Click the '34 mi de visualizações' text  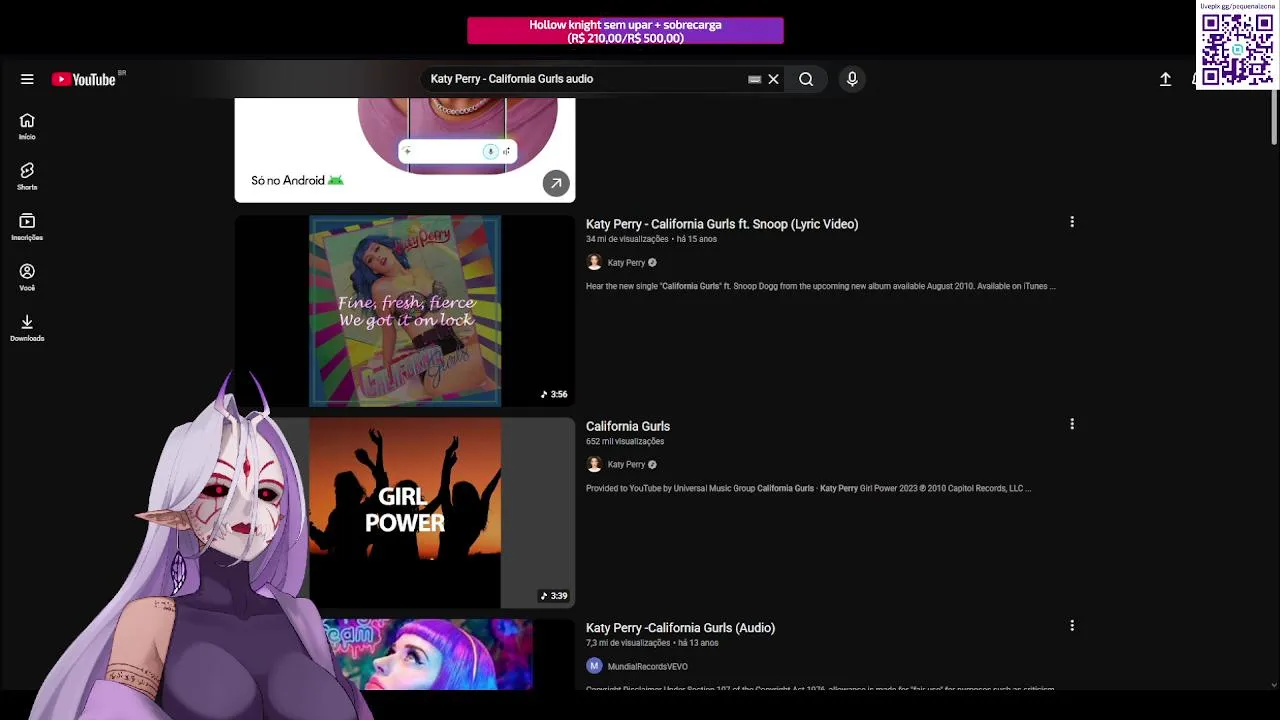627,239
